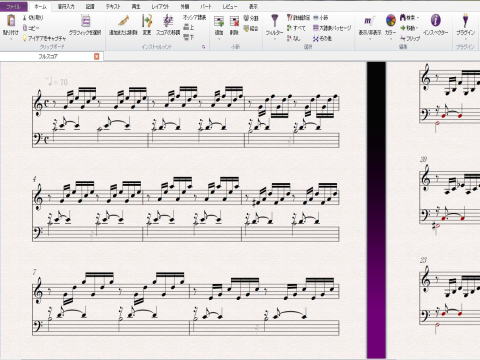Select the ホーム (Home) ribbon tab
The width and height of the screenshot is (480, 360).
click(x=40, y=6)
